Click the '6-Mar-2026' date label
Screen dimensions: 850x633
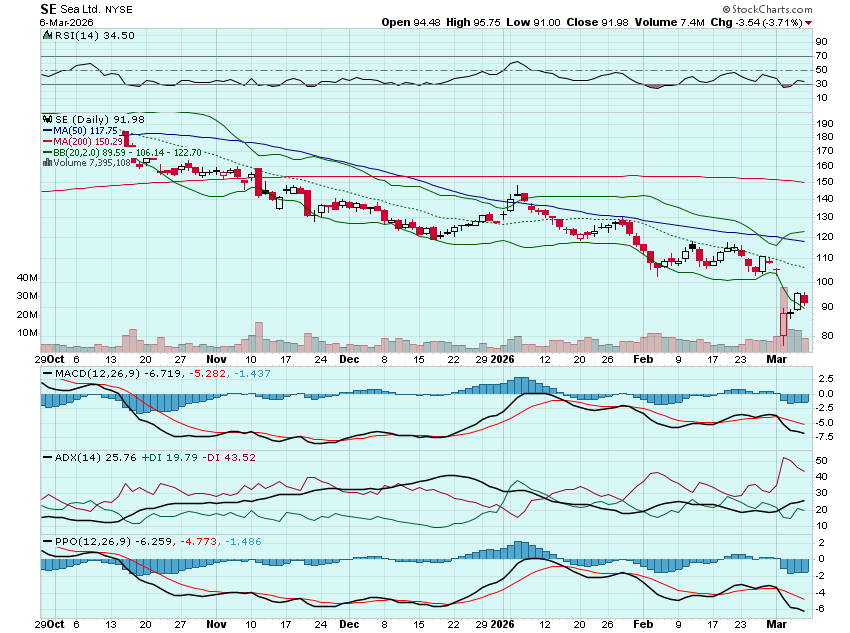pos(66,23)
